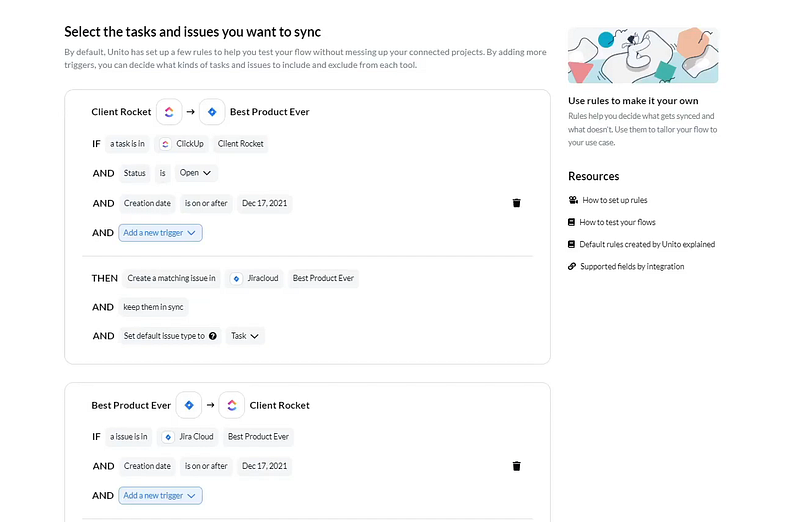The width and height of the screenshot is (800, 522).
Task: Open the Status value dropdown showing Open
Action: click(x=196, y=173)
